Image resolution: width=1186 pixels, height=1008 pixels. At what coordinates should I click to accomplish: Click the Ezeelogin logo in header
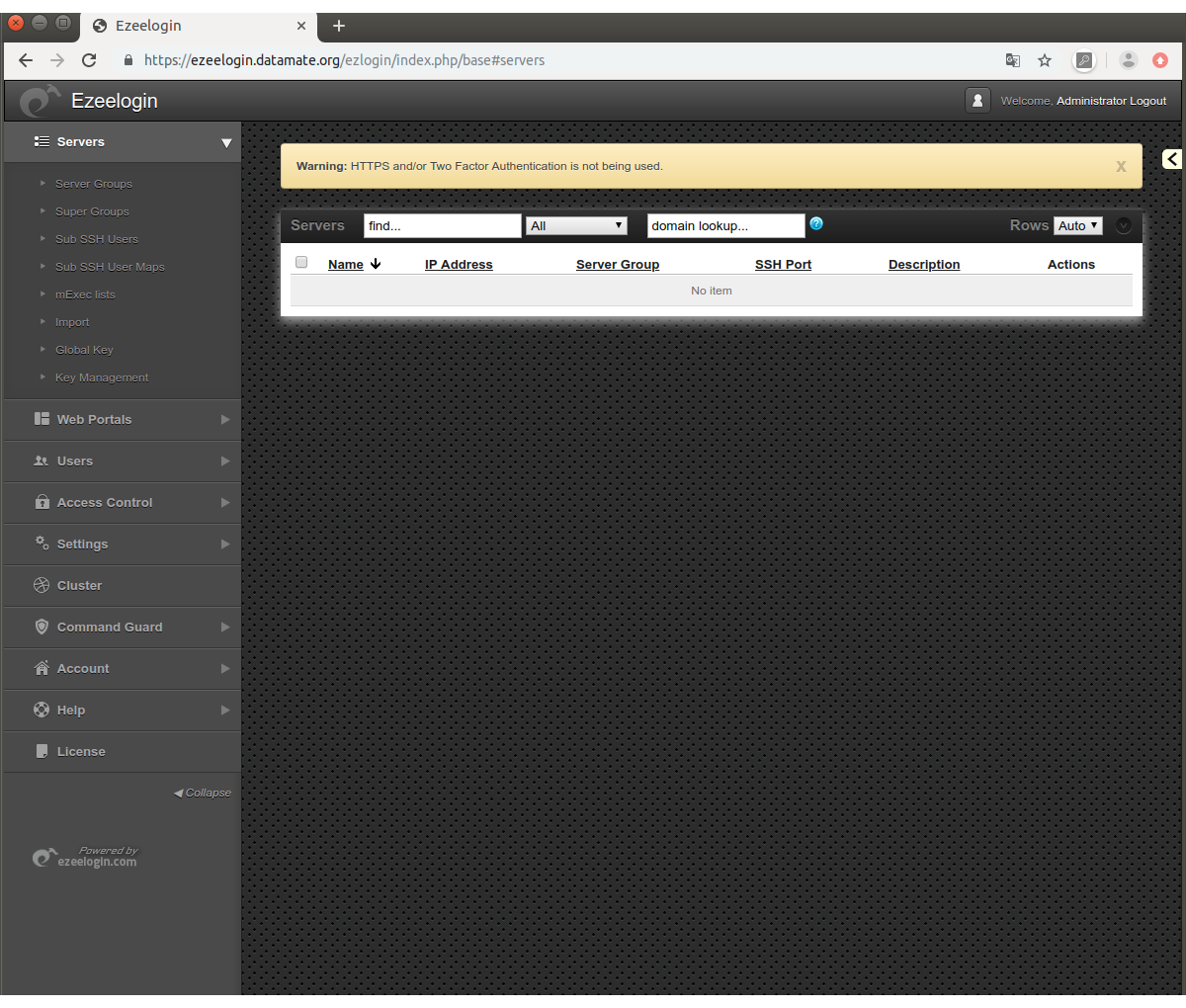click(x=40, y=101)
